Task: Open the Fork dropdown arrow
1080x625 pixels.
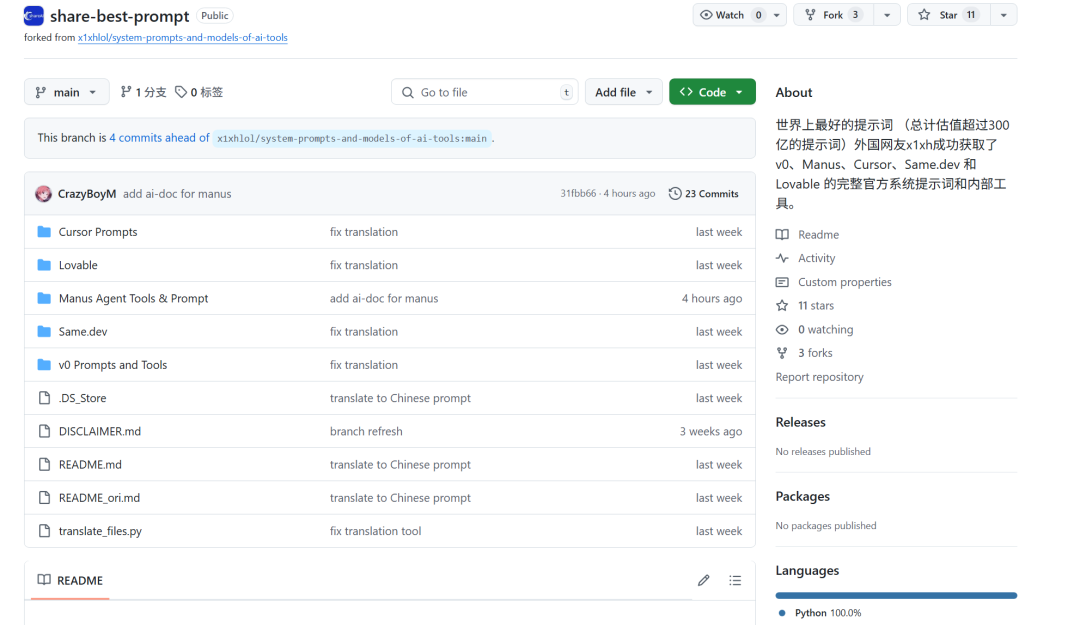Action: (x=887, y=14)
